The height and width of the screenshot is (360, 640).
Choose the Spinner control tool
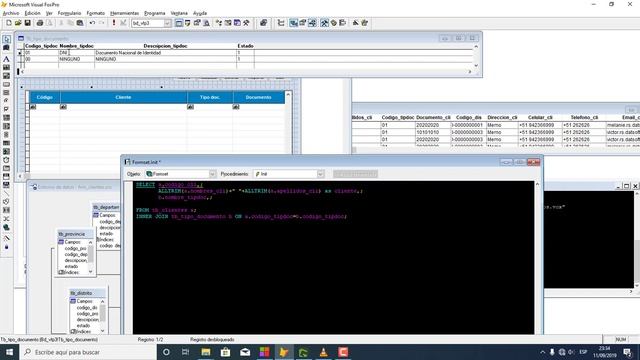[x=7, y=134]
